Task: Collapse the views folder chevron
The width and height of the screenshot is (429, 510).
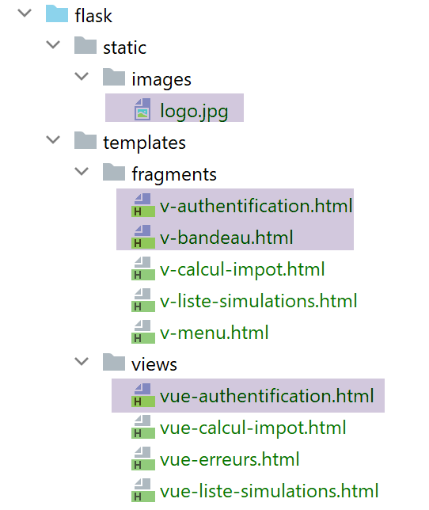Action: tap(82, 362)
